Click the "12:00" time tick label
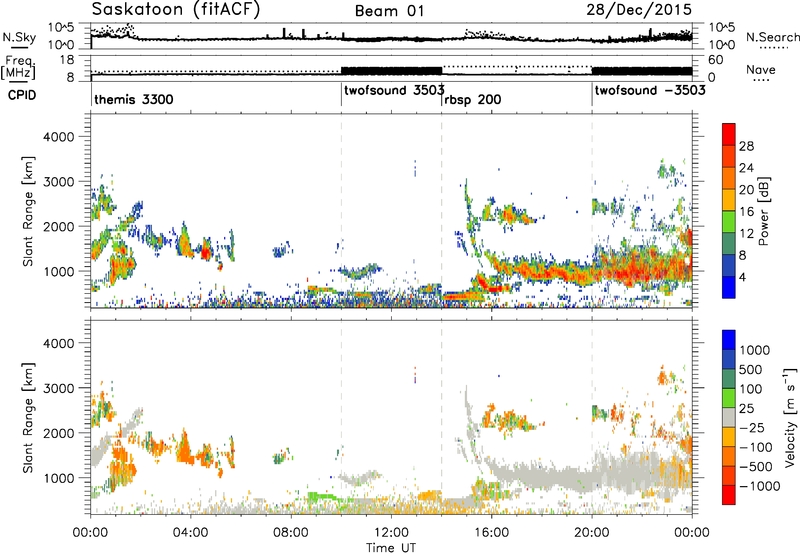Screen dimensions: 800x554 [x=391, y=533]
